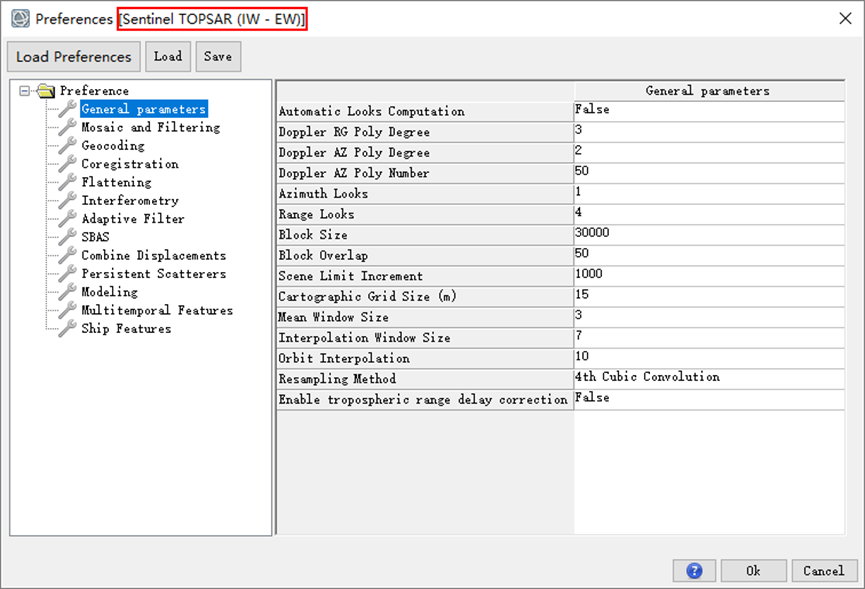Select the Geocoding preferences node
This screenshot has width=865, height=589.
pos(113,145)
